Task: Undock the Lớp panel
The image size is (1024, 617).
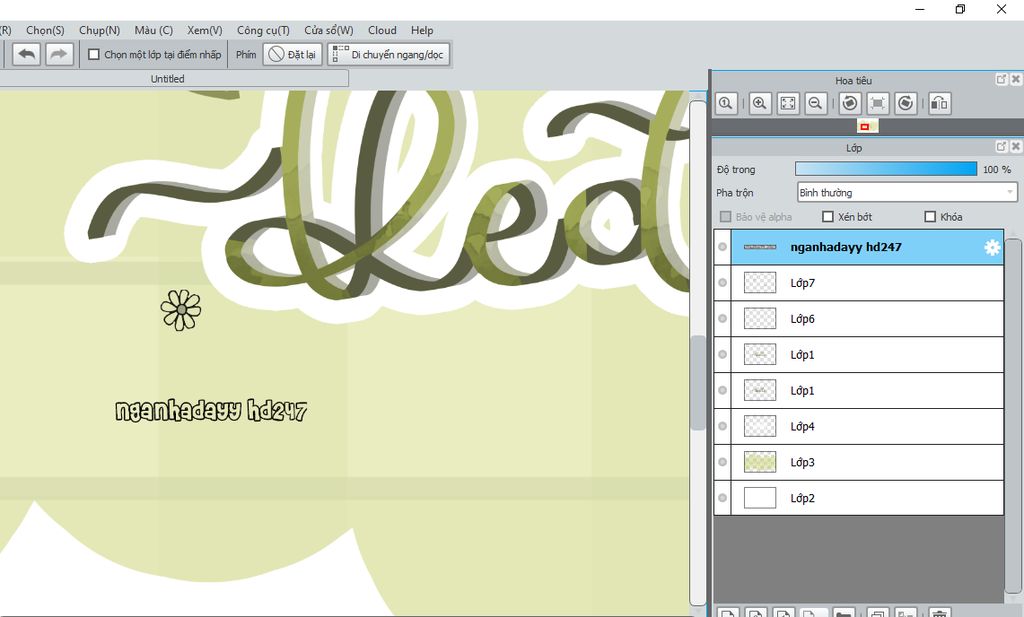Action: (1001, 147)
